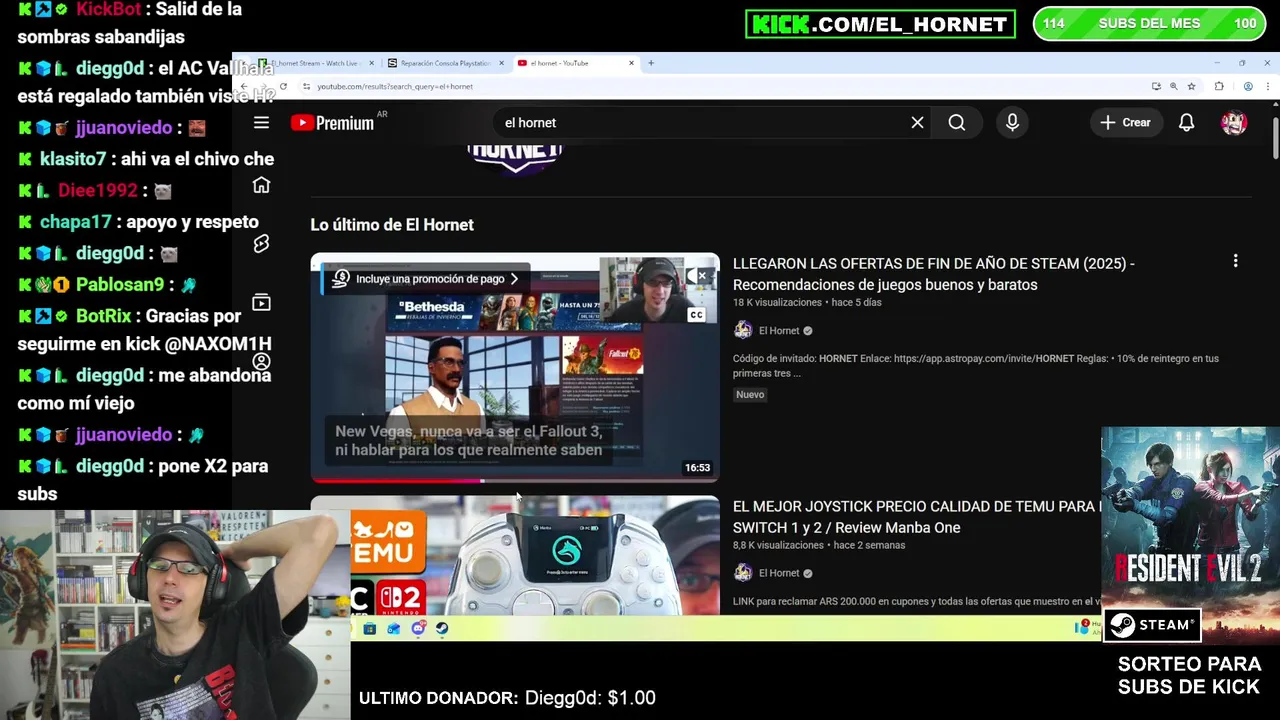Click the Crear button

tap(1126, 123)
